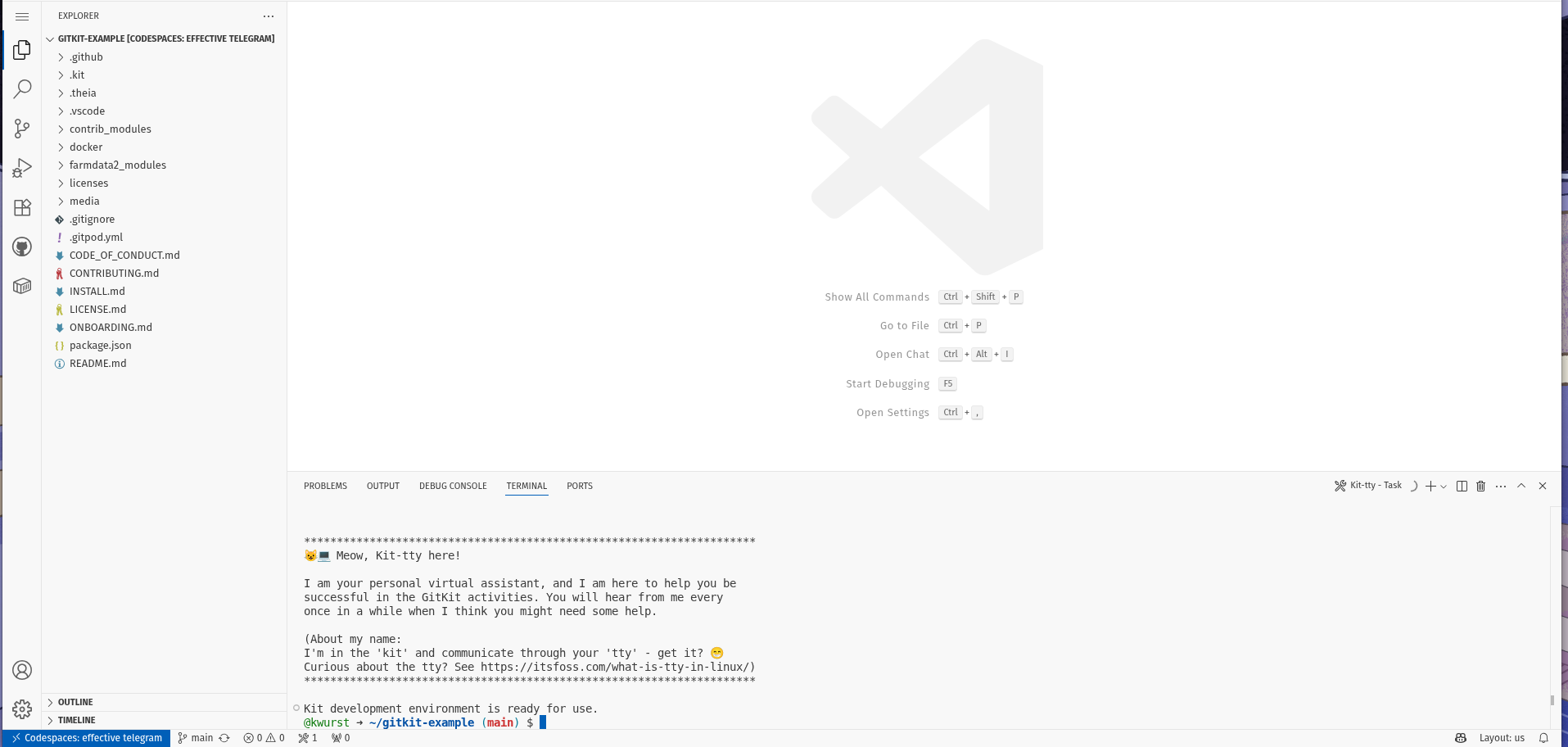Open the Source Control view

[x=22, y=129]
